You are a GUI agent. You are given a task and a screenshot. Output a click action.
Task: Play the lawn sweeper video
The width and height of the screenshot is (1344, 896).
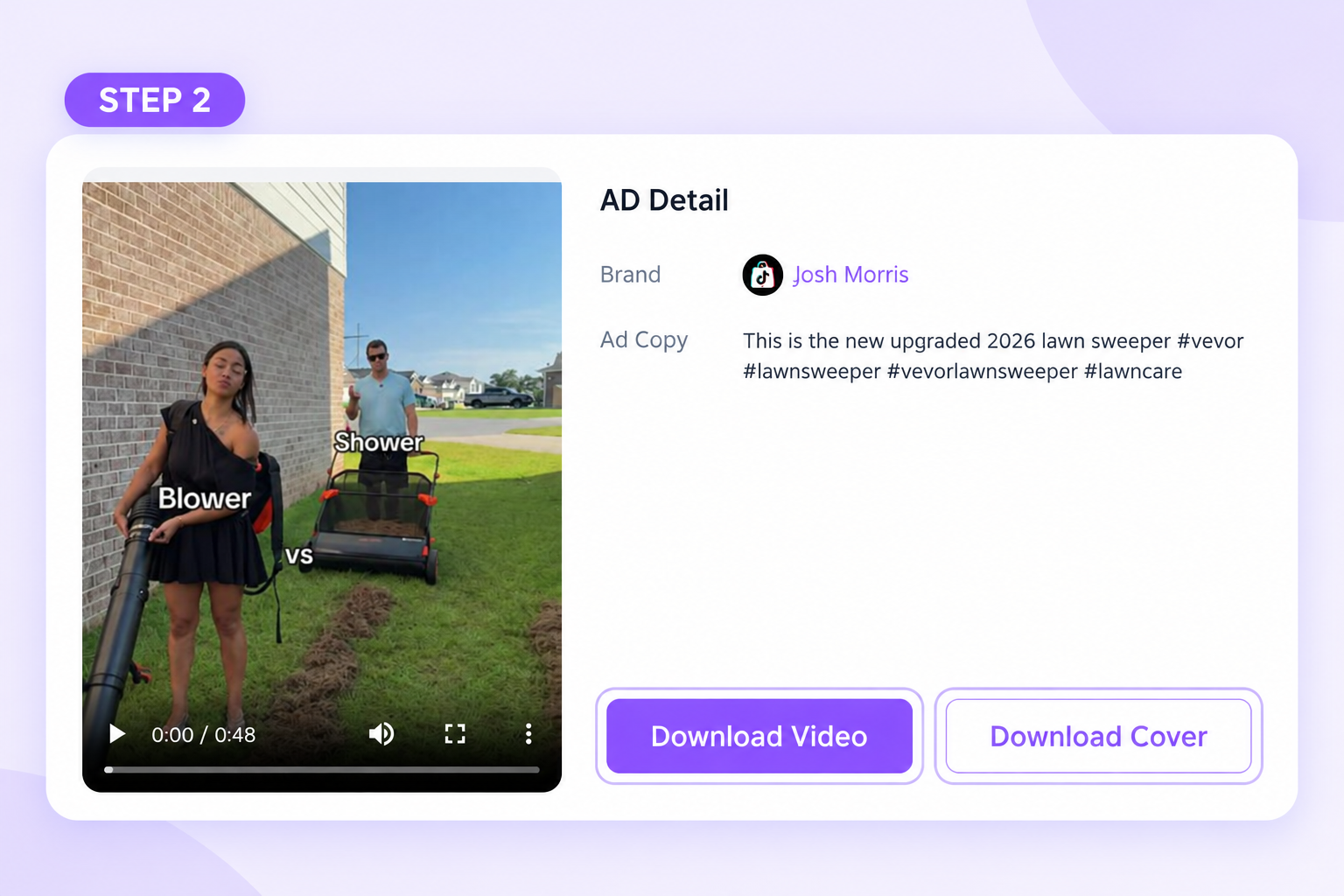117,734
